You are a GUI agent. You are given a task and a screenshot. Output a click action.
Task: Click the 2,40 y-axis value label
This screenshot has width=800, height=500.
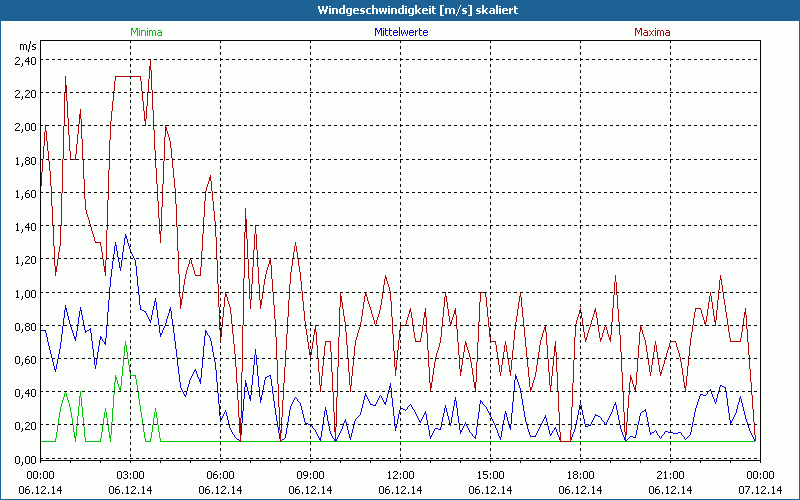click(x=25, y=60)
